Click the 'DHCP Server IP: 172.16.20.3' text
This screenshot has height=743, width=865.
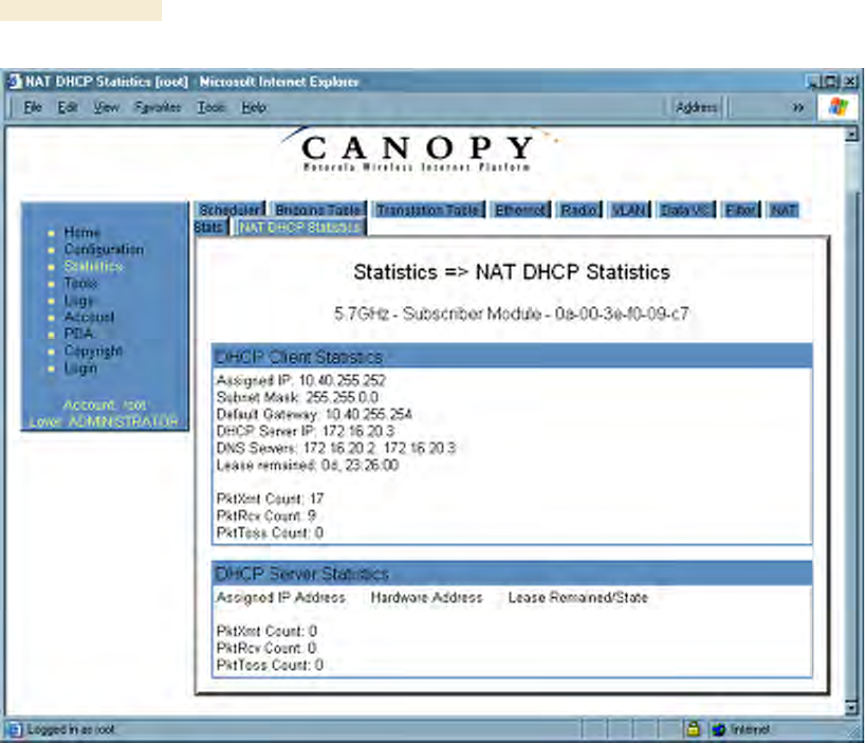[305, 431]
